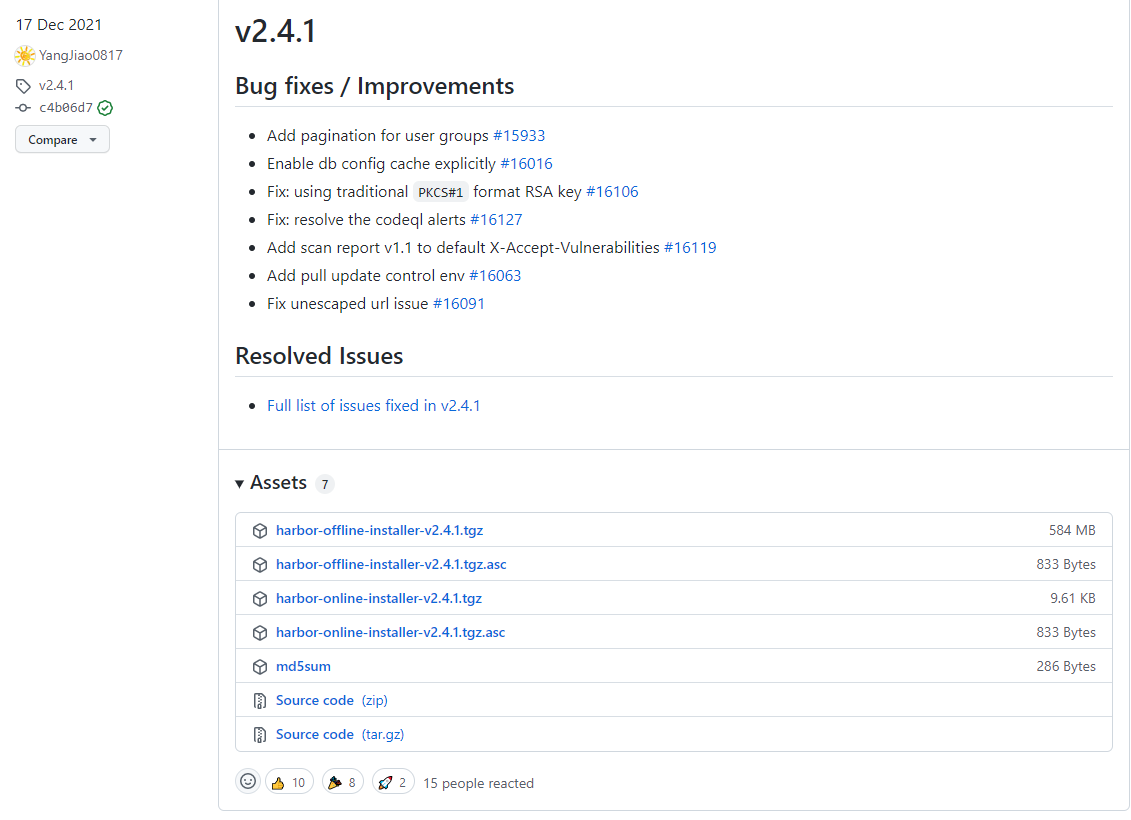Open Full list of issues fixed in v2.4.1

point(374,406)
